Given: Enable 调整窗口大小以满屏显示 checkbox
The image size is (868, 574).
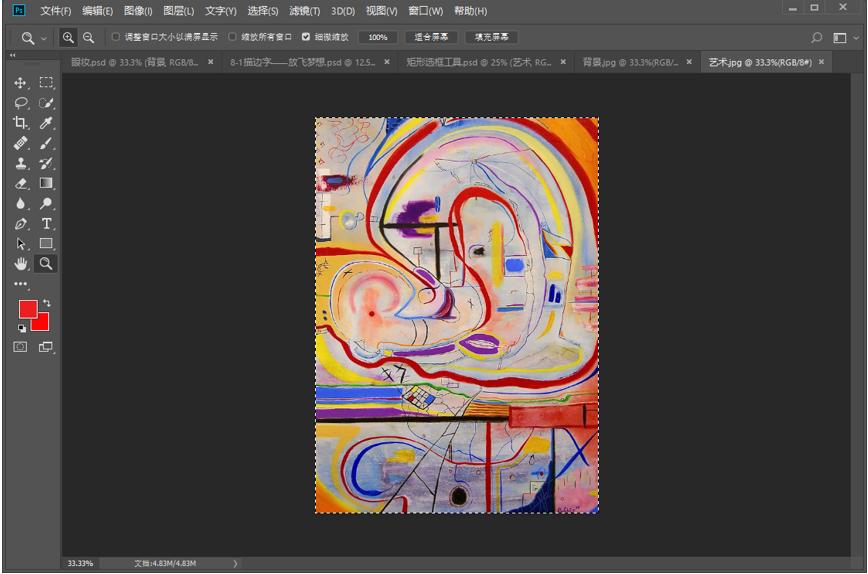Looking at the screenshot, I should click(116, 37).
